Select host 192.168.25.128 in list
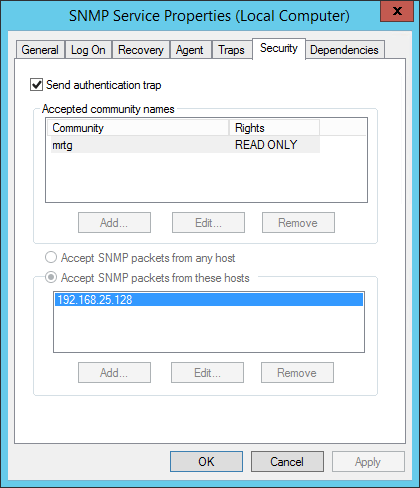Image resolution: width=420 pixels, height=488 pixels. click(x=209, y=299)
